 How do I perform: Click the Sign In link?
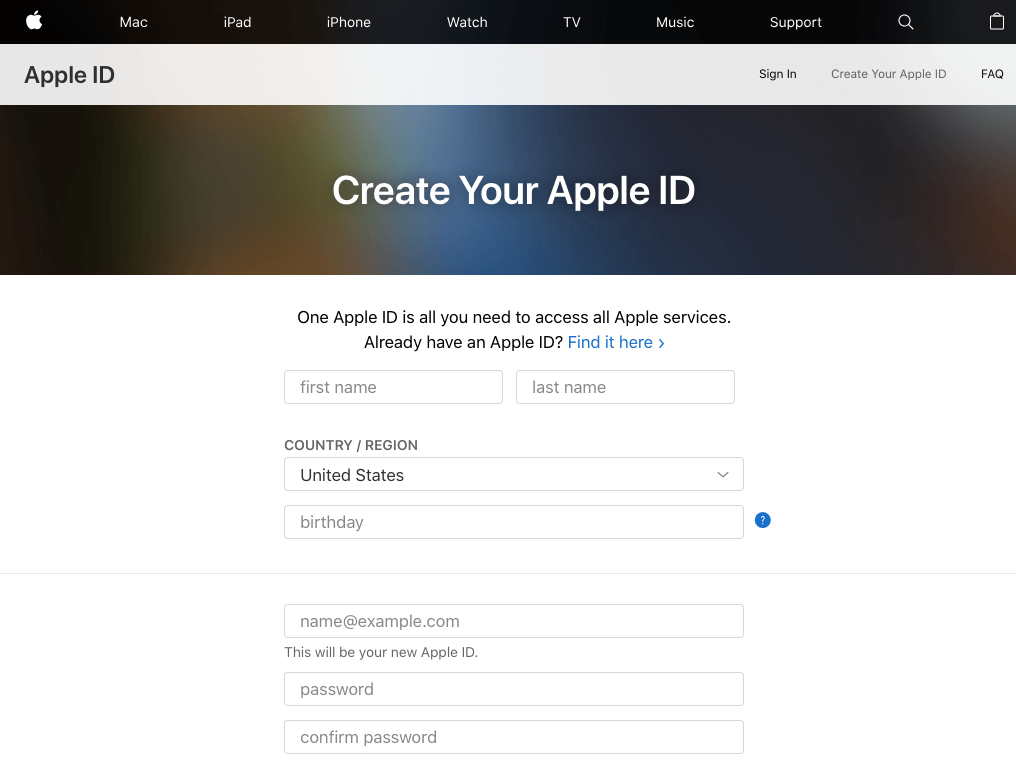[778, 74]
